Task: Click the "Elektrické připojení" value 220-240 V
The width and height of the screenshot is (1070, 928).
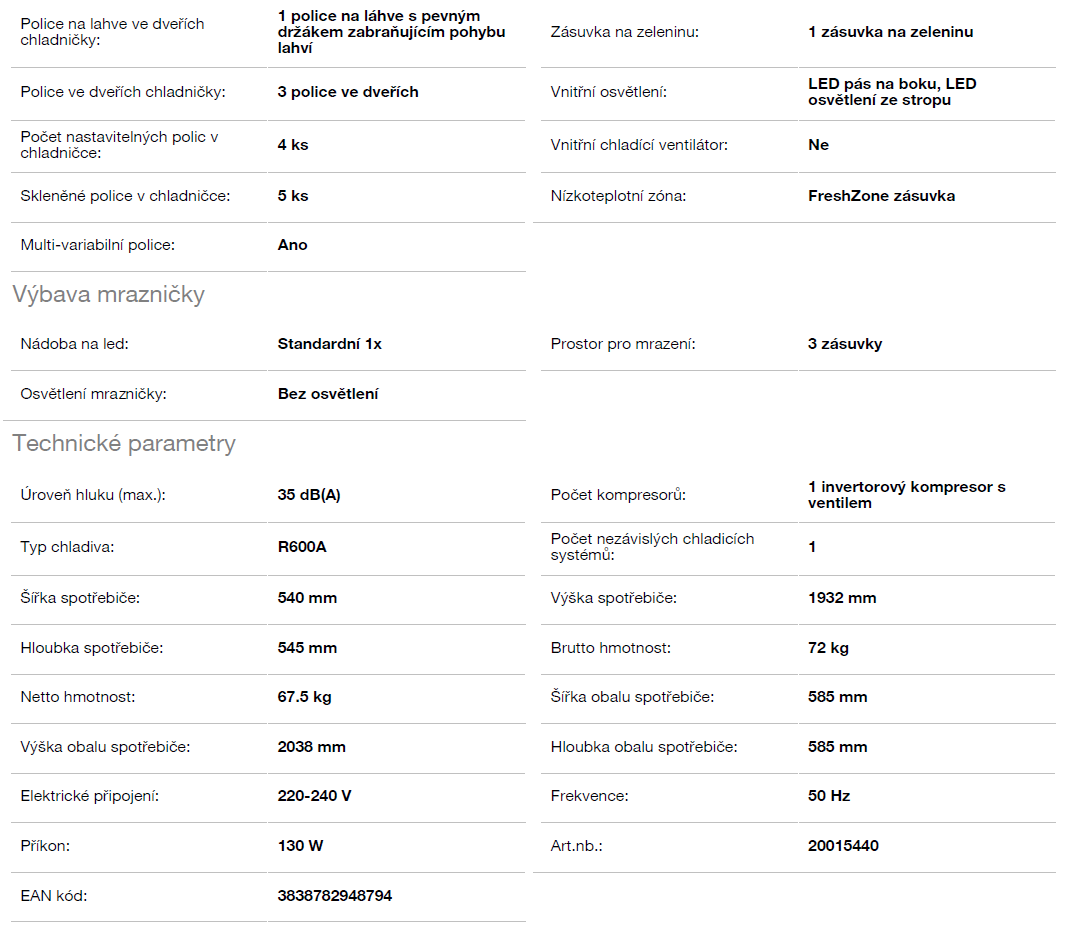Action: tap(314, 796)
